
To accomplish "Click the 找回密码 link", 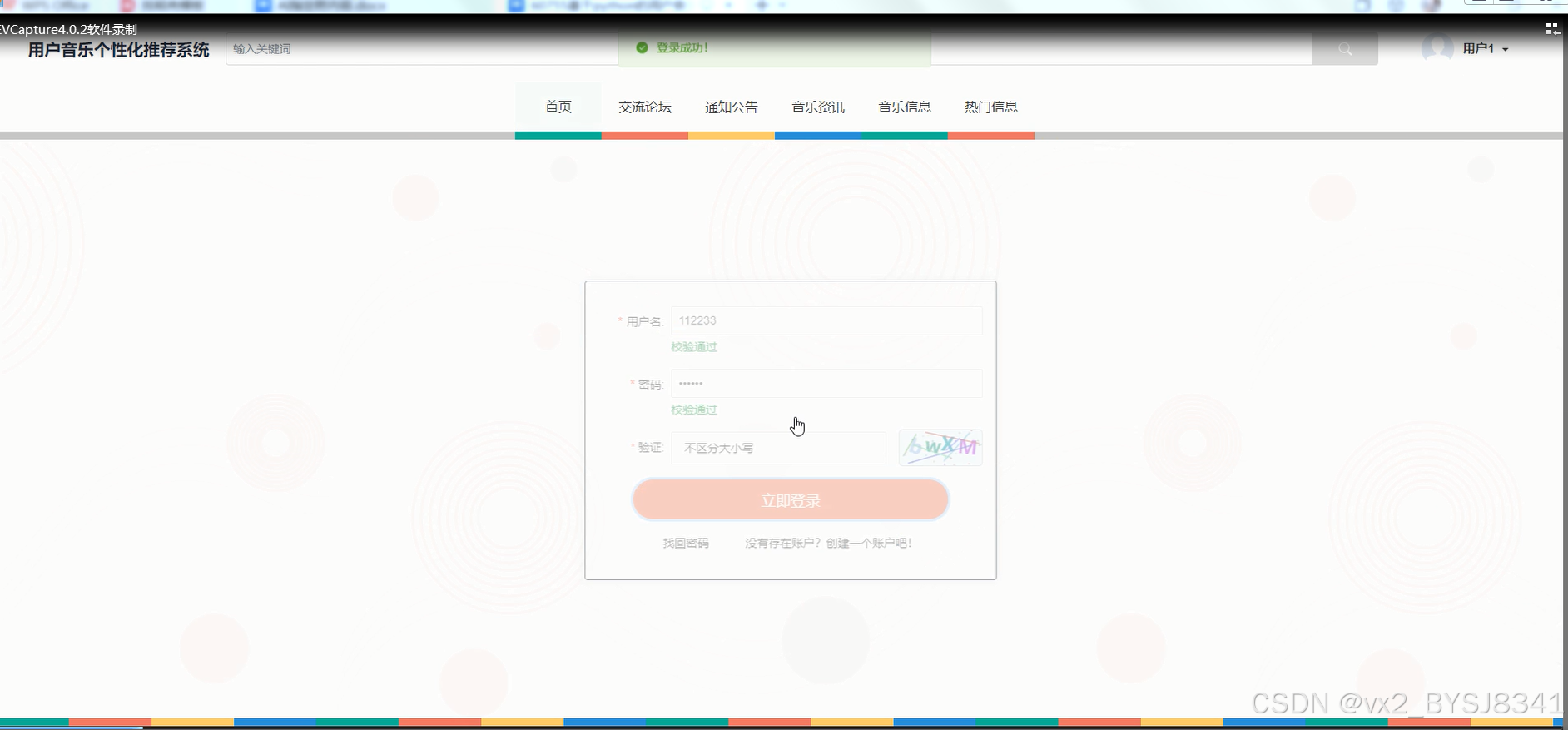I will pyautogui.click(x=686, y=543).
